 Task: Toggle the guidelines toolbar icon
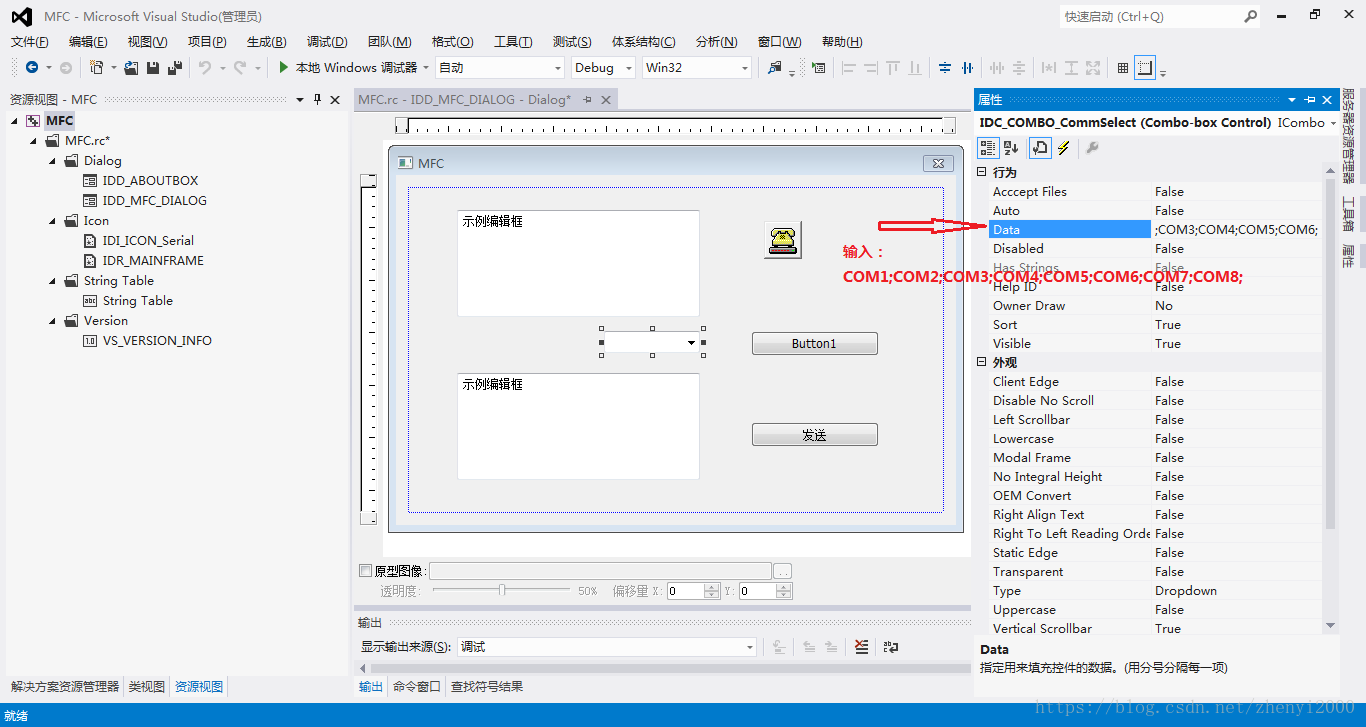tap(1145, 67)
